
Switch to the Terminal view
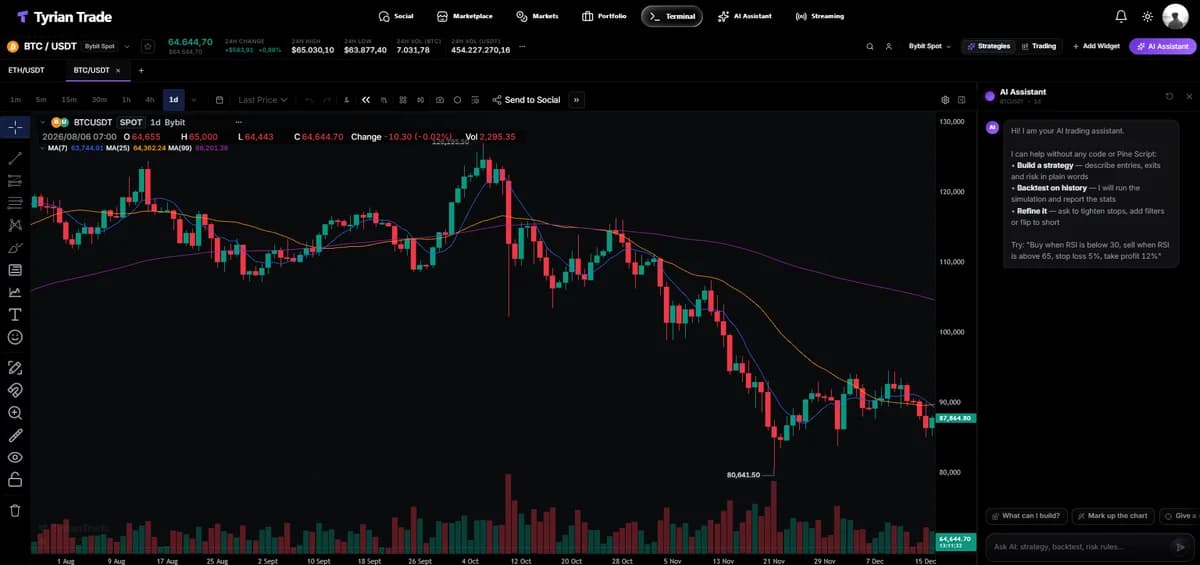coord(672,16)
